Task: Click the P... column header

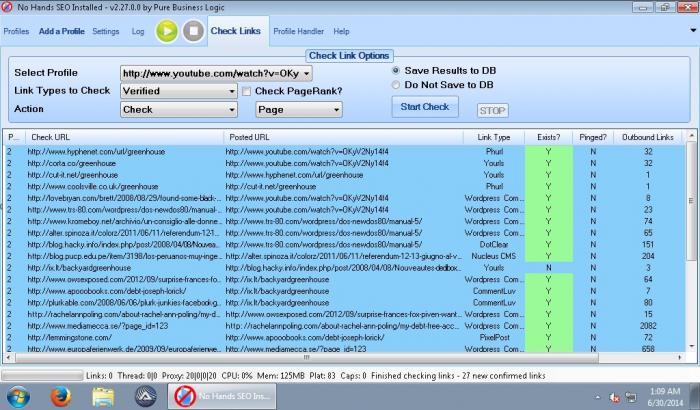Action: 14,137
